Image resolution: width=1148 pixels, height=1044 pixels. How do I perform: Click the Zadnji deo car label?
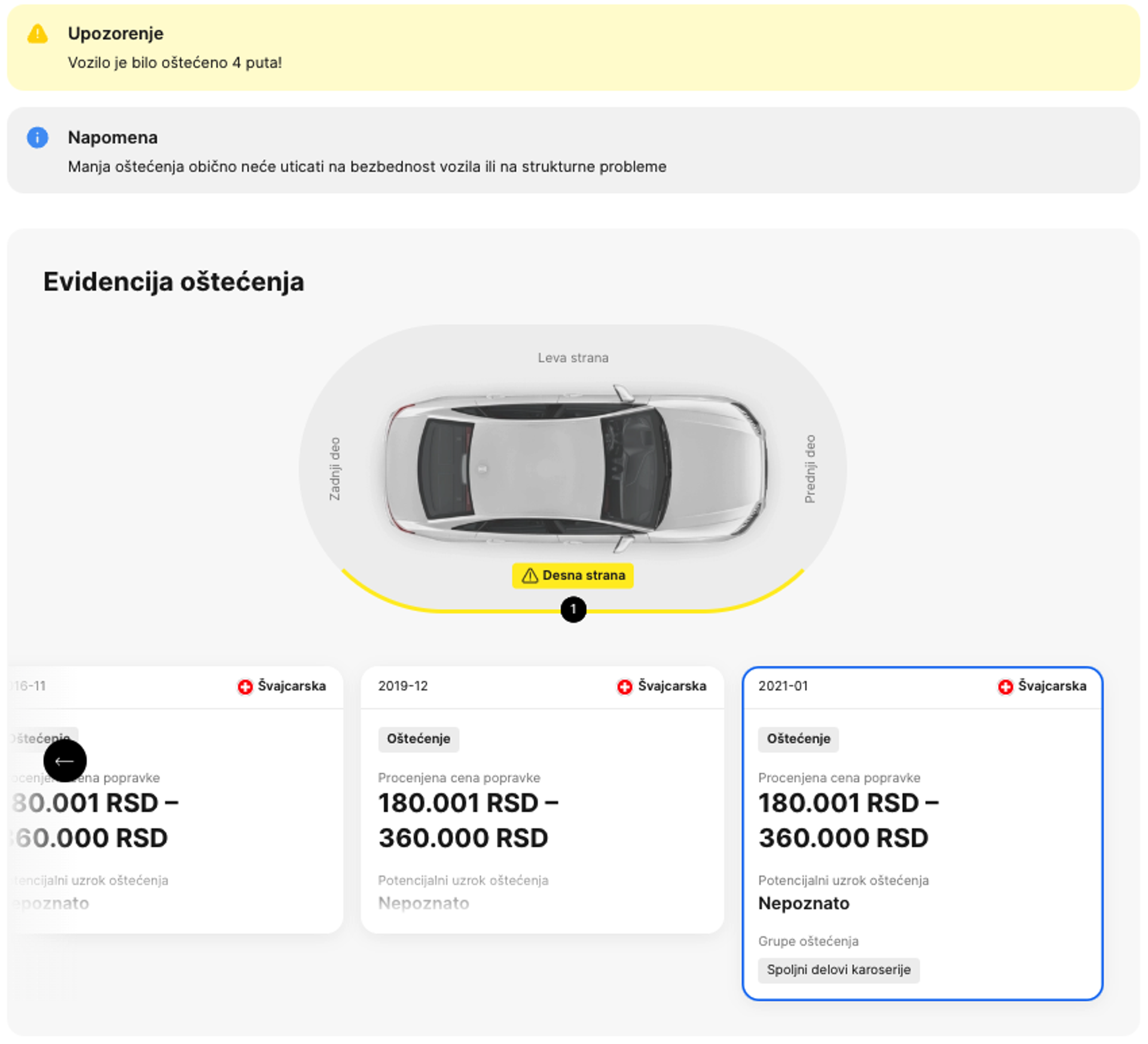coord(335,468)
